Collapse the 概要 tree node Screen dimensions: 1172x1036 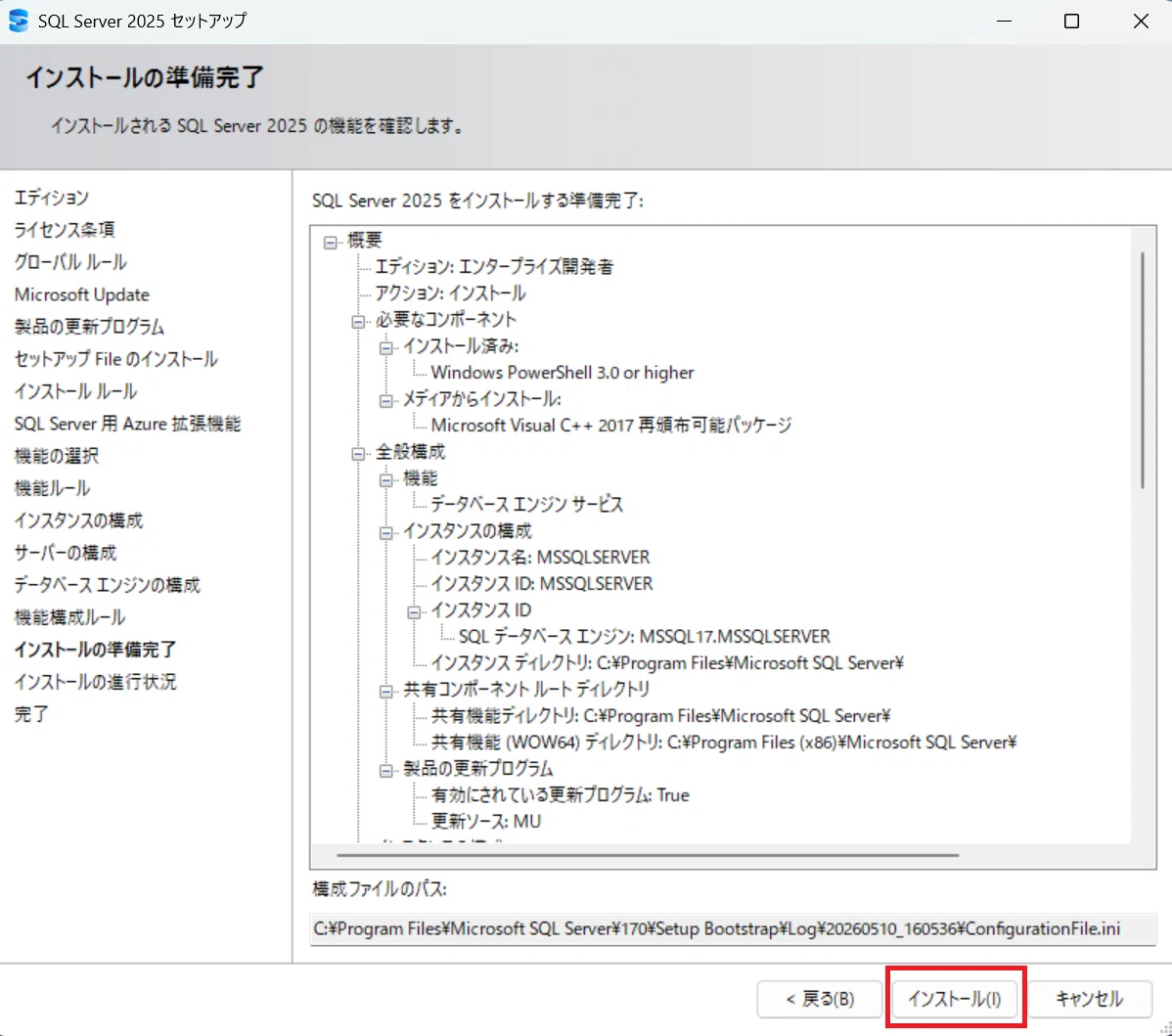pos(331,243)
